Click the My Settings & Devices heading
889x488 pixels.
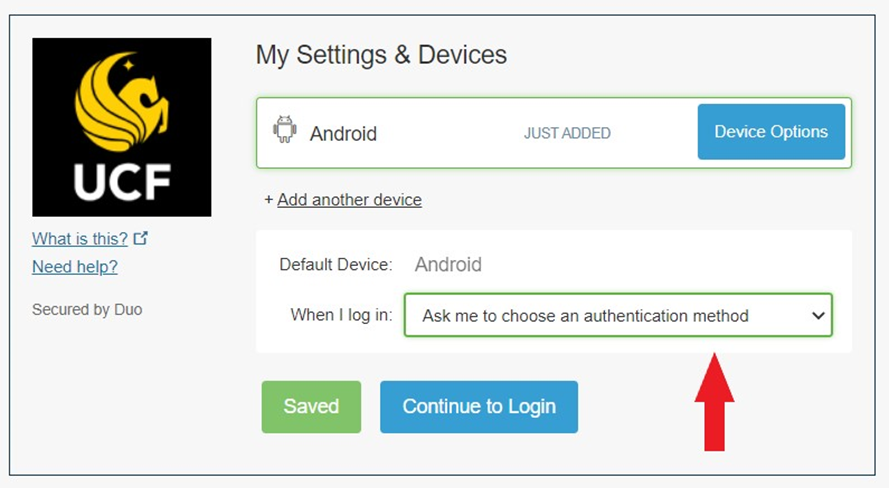point(381,55)
